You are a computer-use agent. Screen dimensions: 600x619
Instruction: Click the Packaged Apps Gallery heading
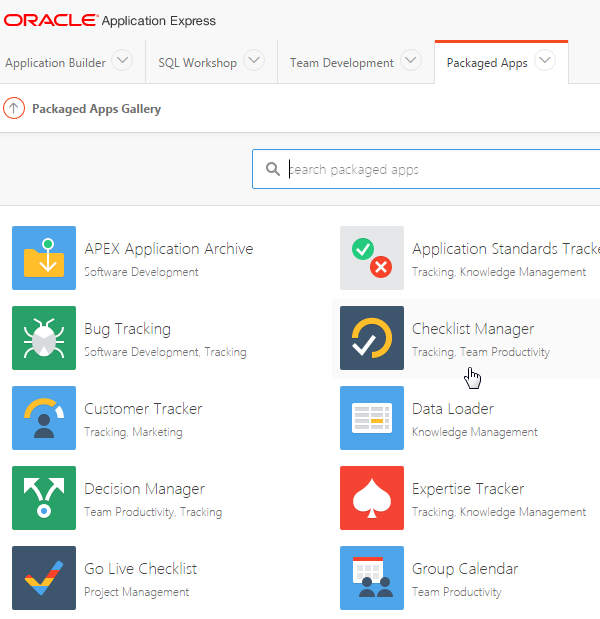coord(96,109)
